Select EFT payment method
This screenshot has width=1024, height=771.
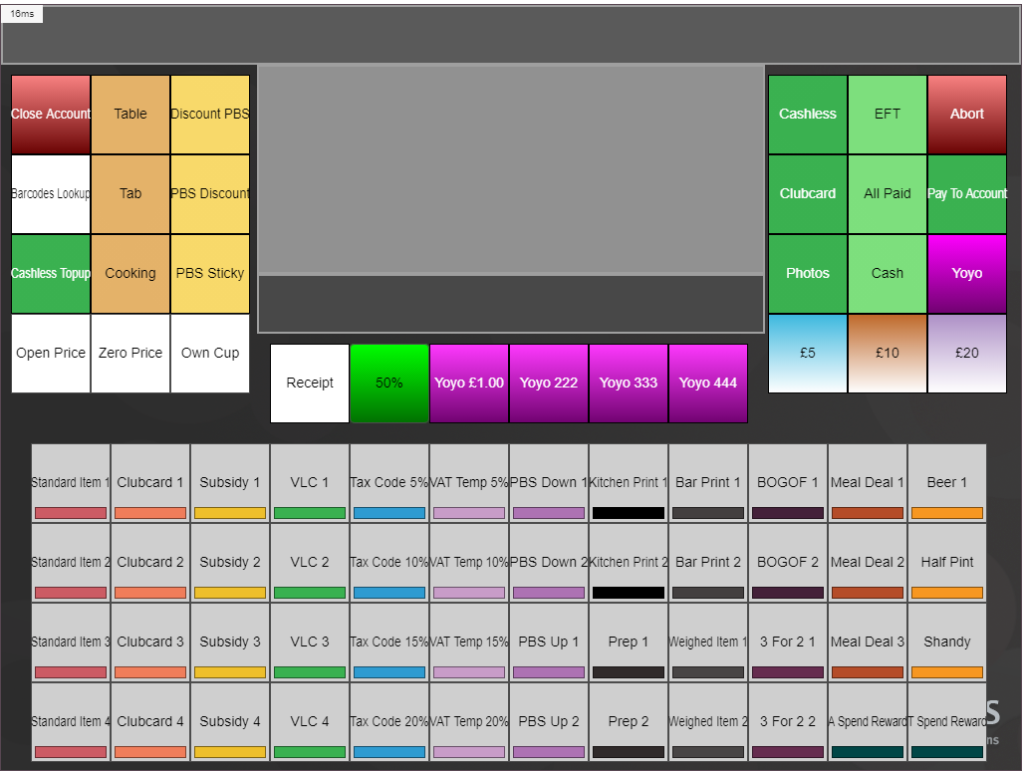click(887, 113)
